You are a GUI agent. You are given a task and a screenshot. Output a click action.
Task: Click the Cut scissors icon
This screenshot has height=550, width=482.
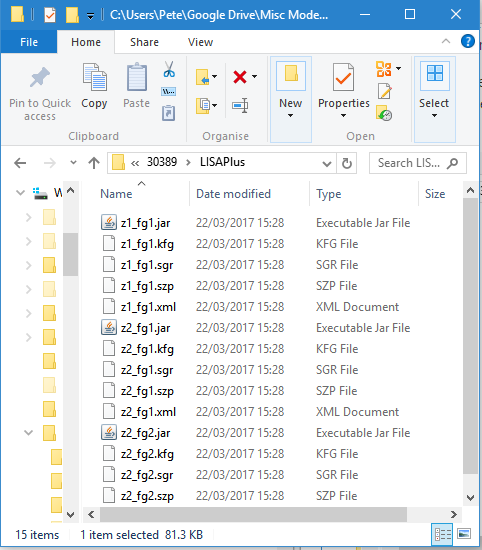(169, 69)
